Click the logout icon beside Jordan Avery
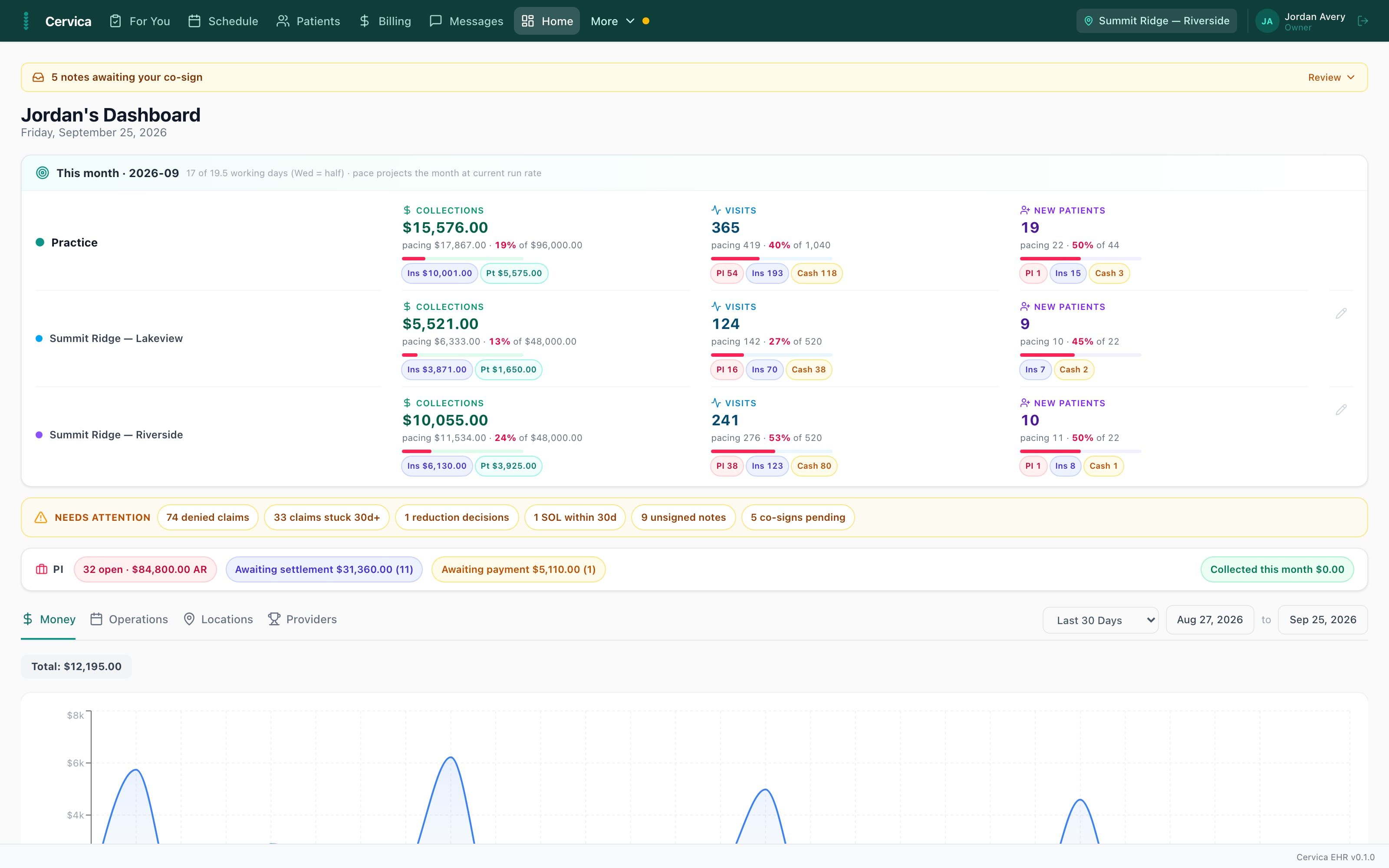The height and width of the screenshot is (868, 1389). coord(1363,21)
